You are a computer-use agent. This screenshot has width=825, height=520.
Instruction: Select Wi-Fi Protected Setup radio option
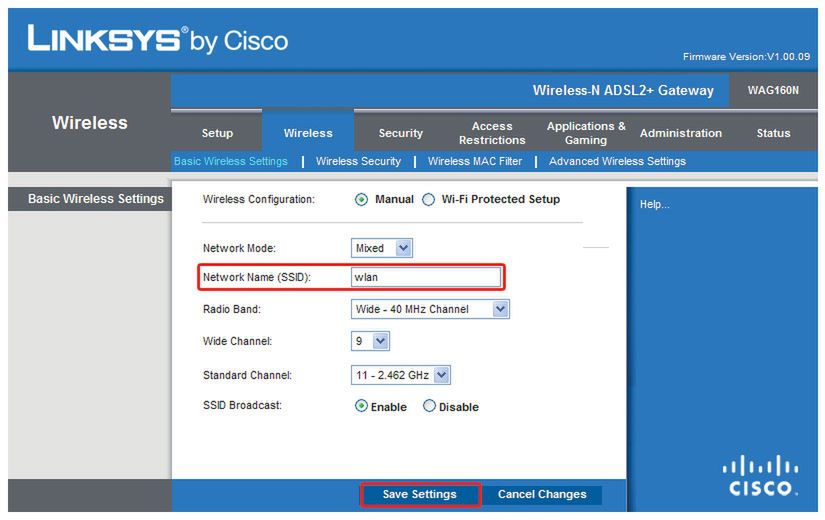(429, 199)
